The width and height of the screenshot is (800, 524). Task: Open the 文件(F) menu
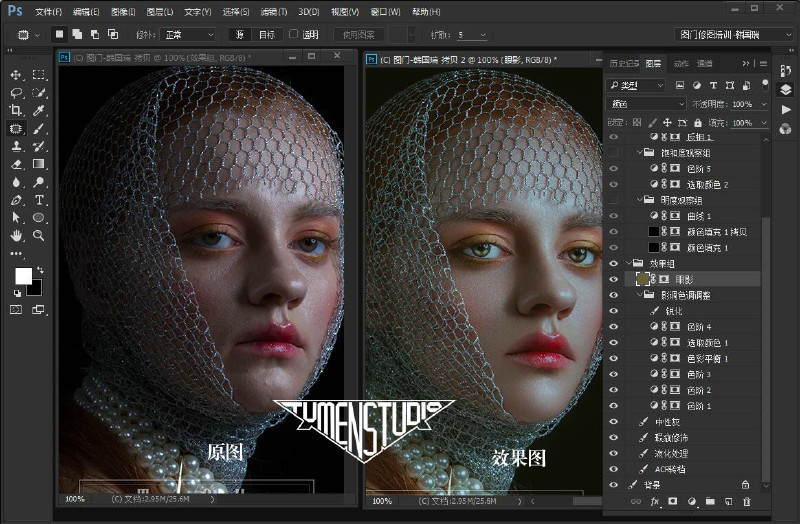pyautogui.click(x=48, y=12)
